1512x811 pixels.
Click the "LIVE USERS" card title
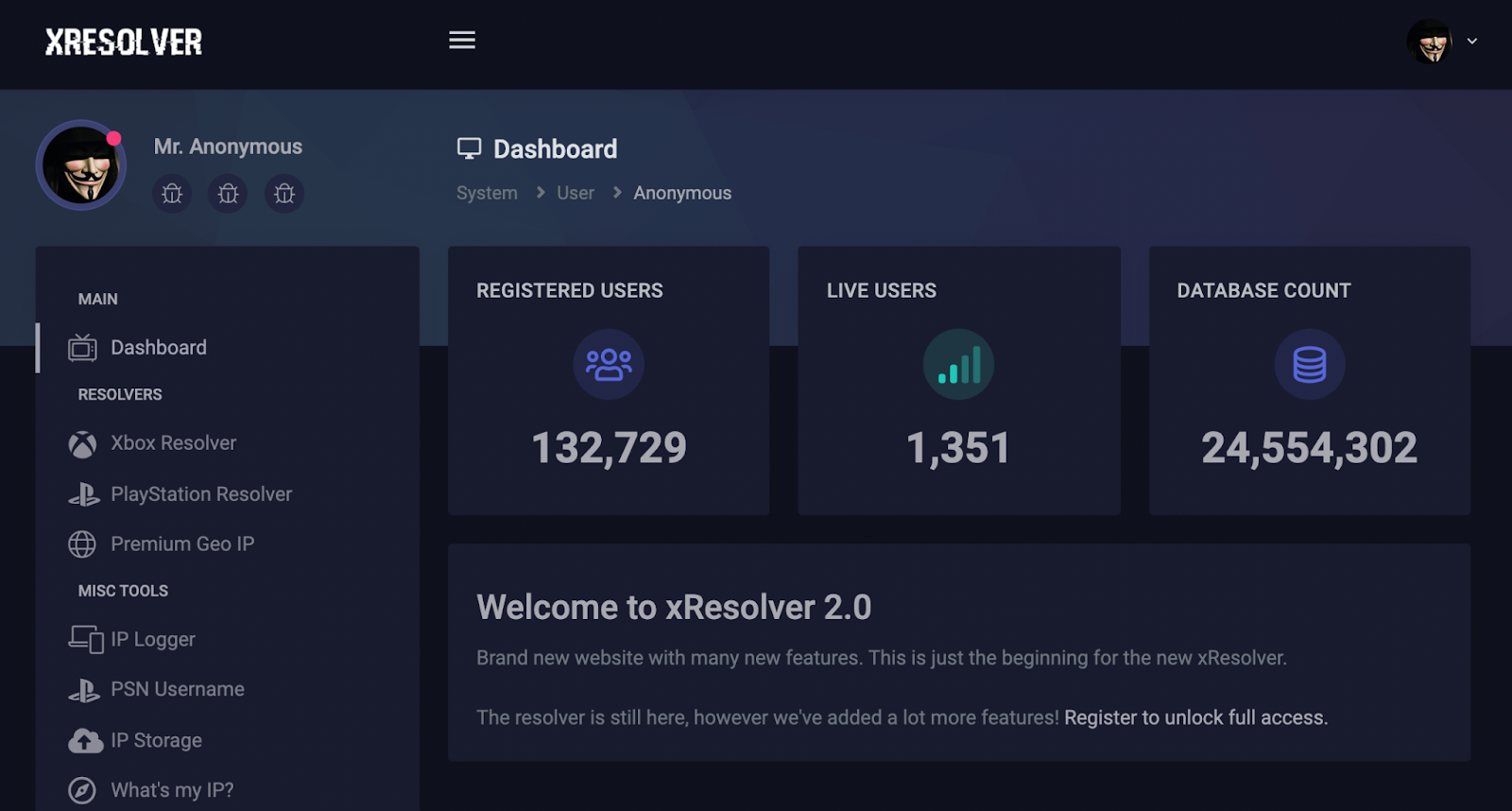pos(882,291)
